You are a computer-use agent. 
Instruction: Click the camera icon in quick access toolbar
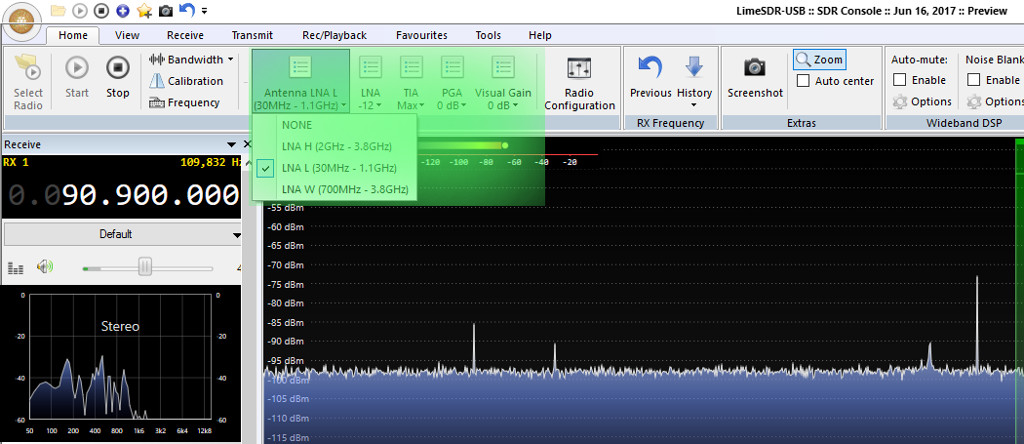(x=166, y=10)
